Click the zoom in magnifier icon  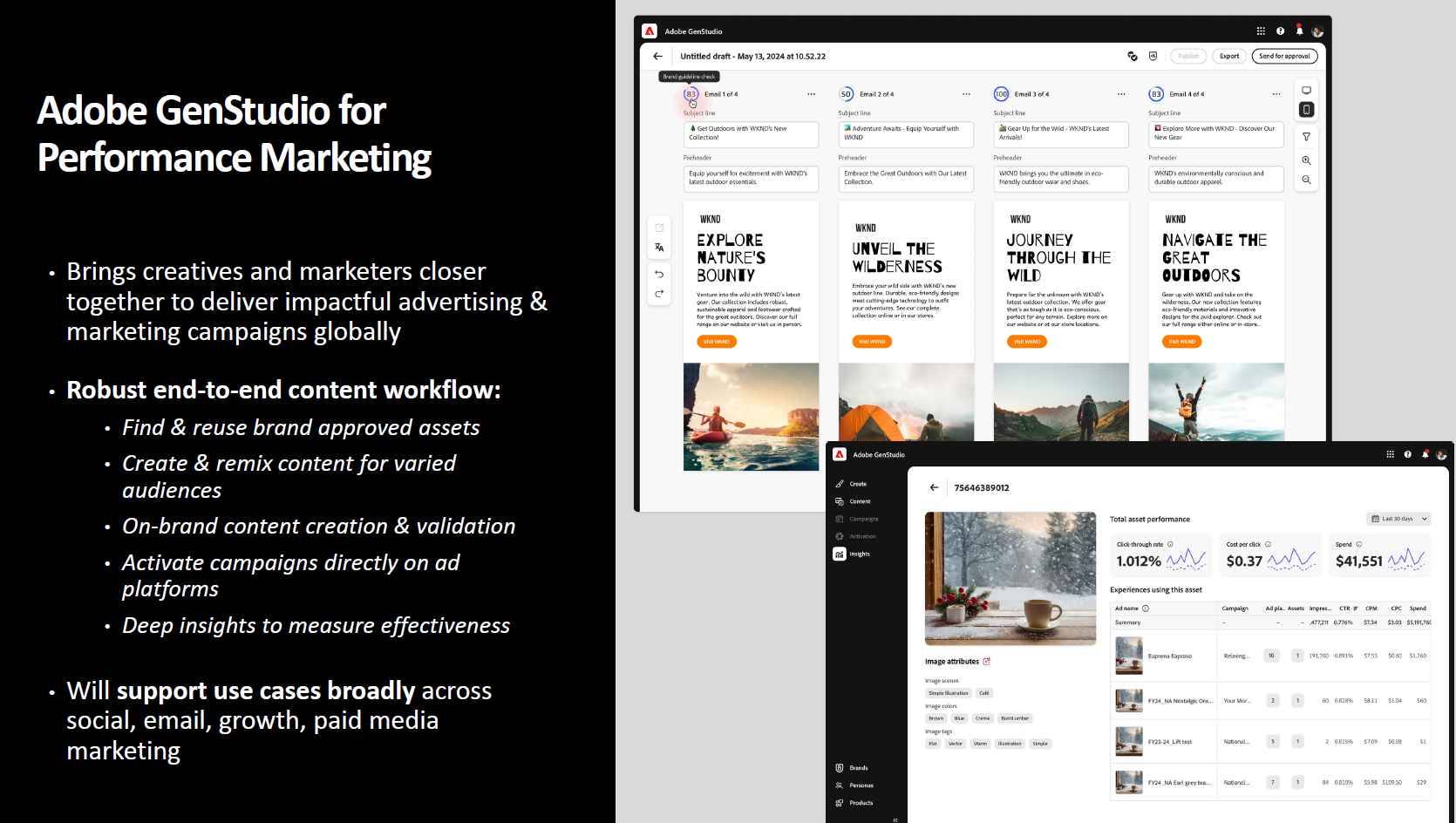[1306, 160]
